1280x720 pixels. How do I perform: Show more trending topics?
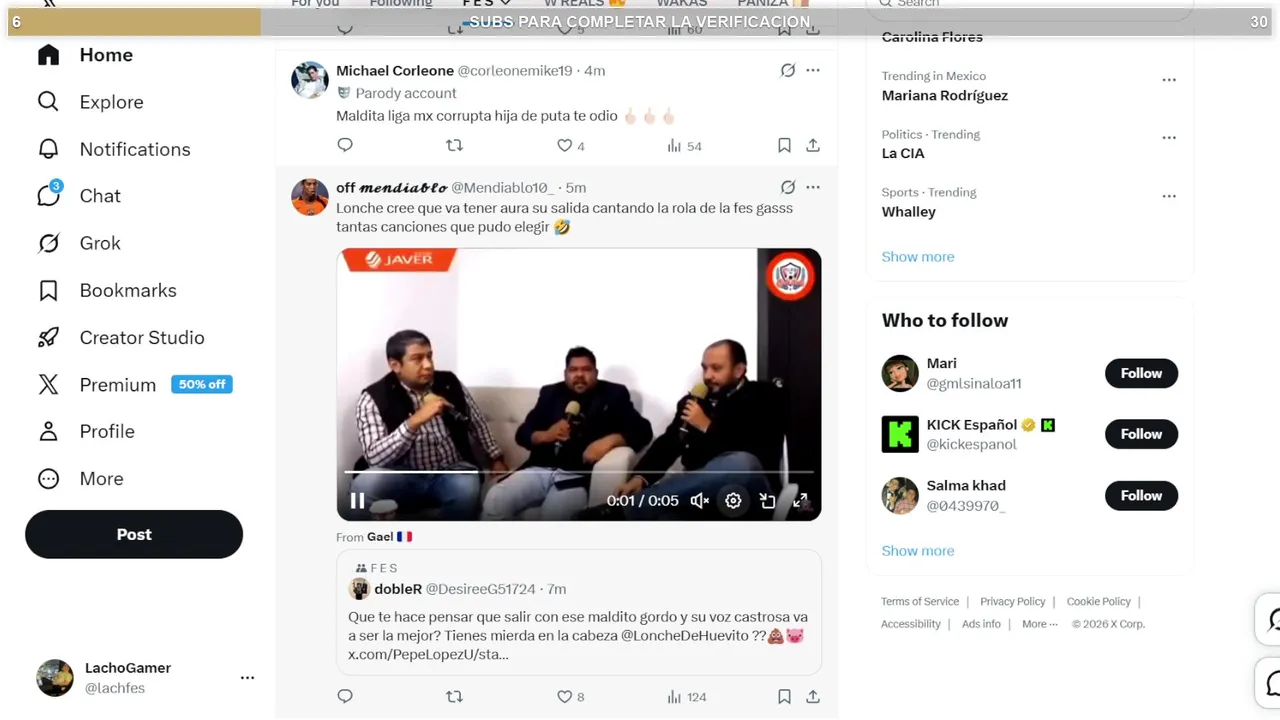click(918, 257)
